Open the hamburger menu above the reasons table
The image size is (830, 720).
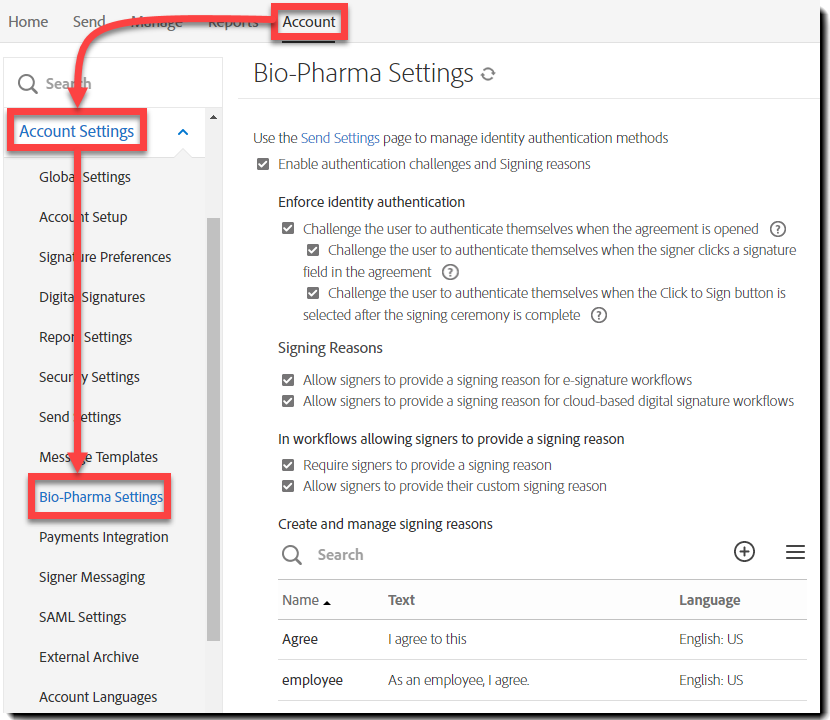tap(795, 552)
